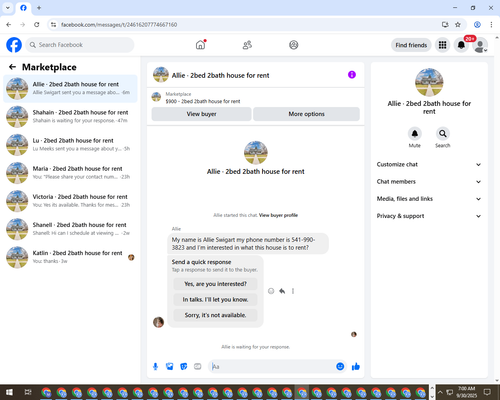
Task: Expand Media, files and links section
Action: click(x=429, y=199)
